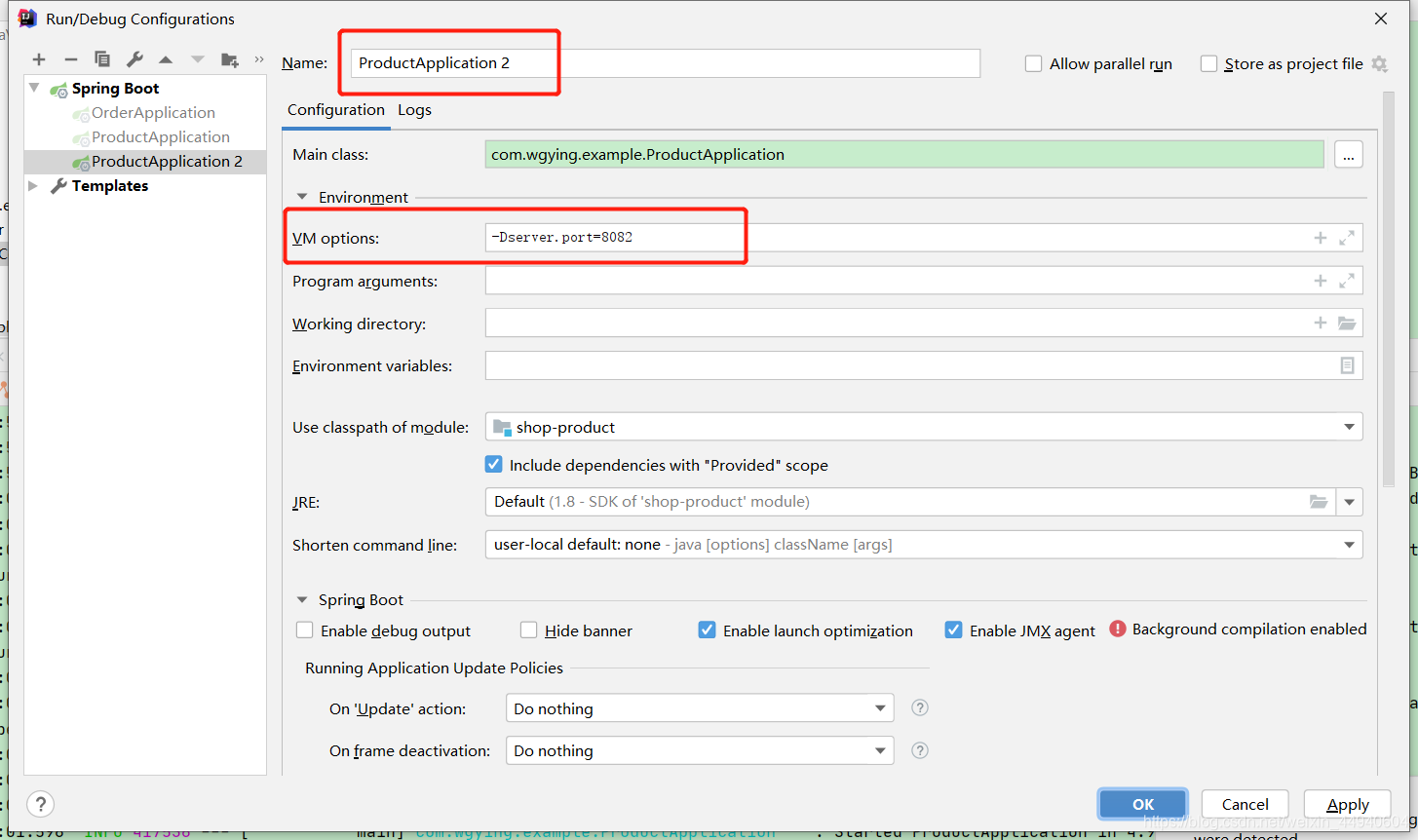
Task: Close the Run/Debug Configurations dialog
Action: click(x=1381, y=19)
